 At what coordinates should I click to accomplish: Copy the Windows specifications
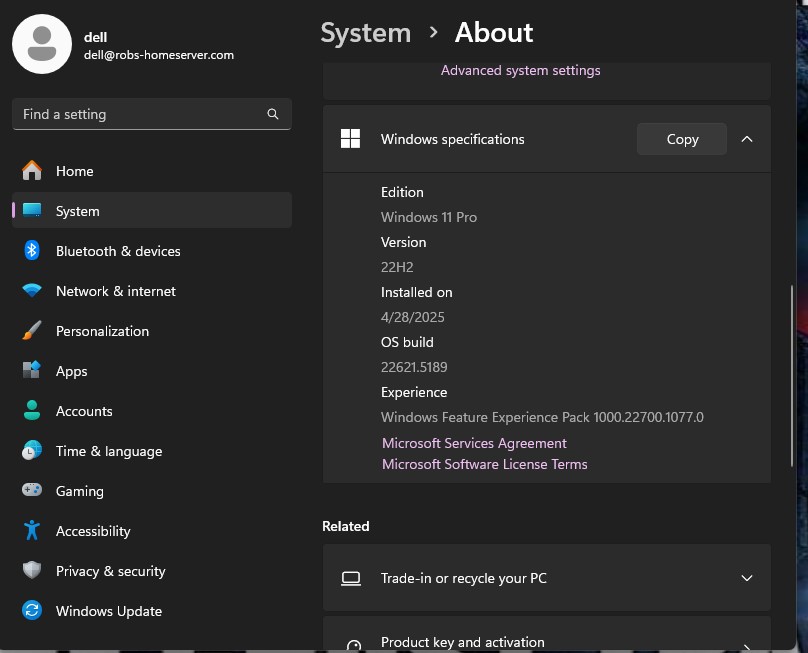(682, 139)
